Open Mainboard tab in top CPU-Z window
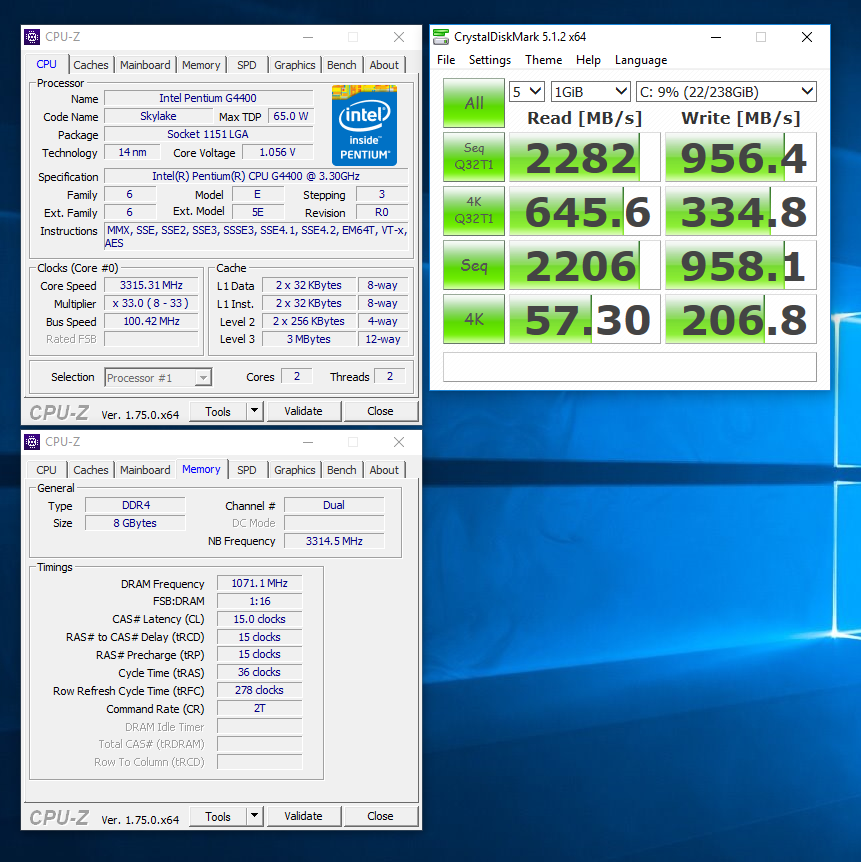 145,65
